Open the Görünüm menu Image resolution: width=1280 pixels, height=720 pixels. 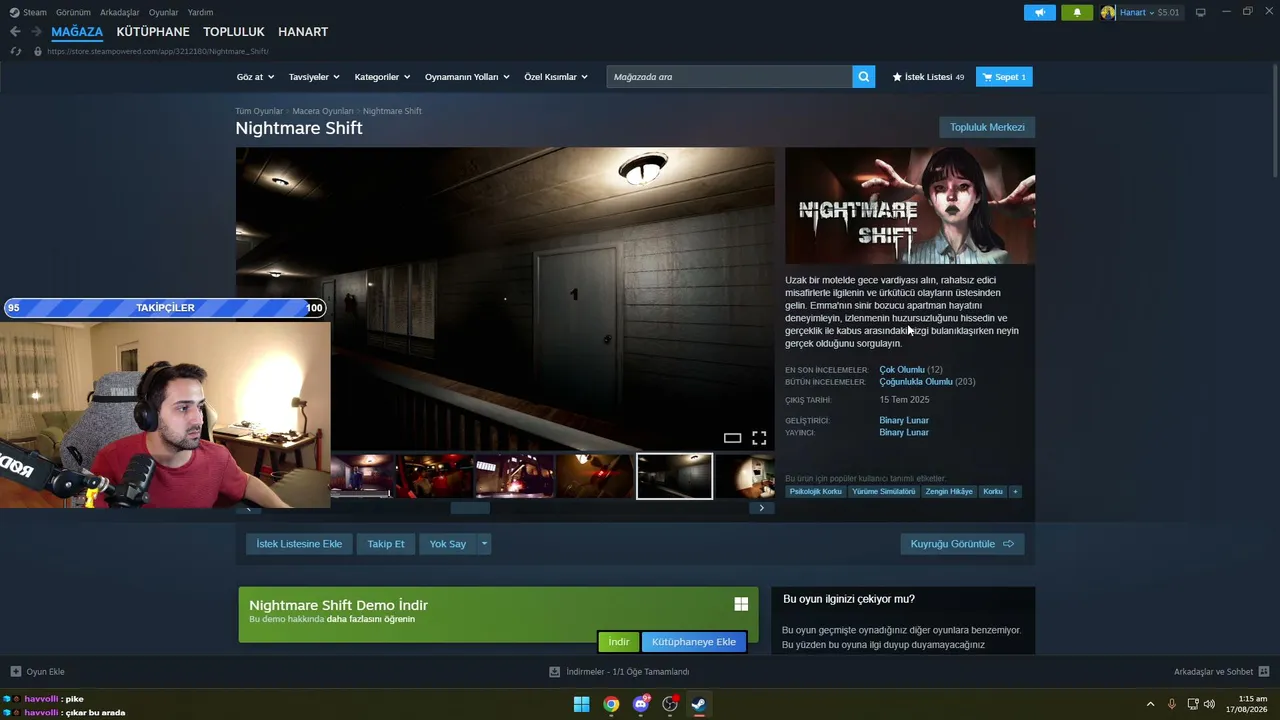pyautogui.click(x=73, y=12)
